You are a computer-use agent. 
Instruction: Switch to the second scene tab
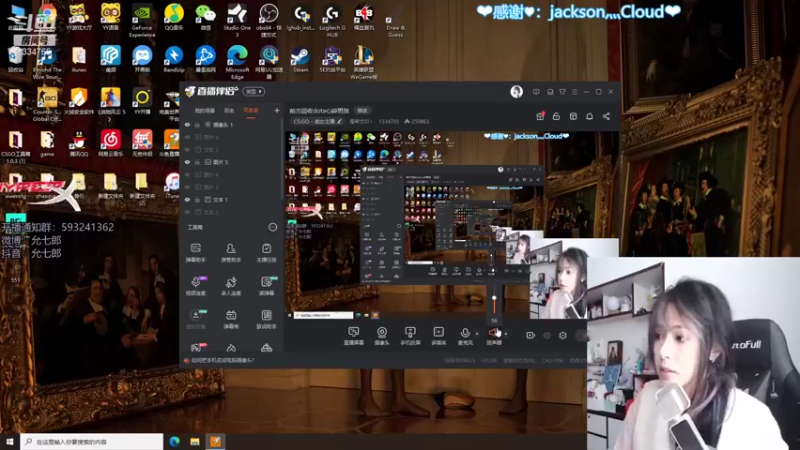pyautogui.click(x=229, y=110)
